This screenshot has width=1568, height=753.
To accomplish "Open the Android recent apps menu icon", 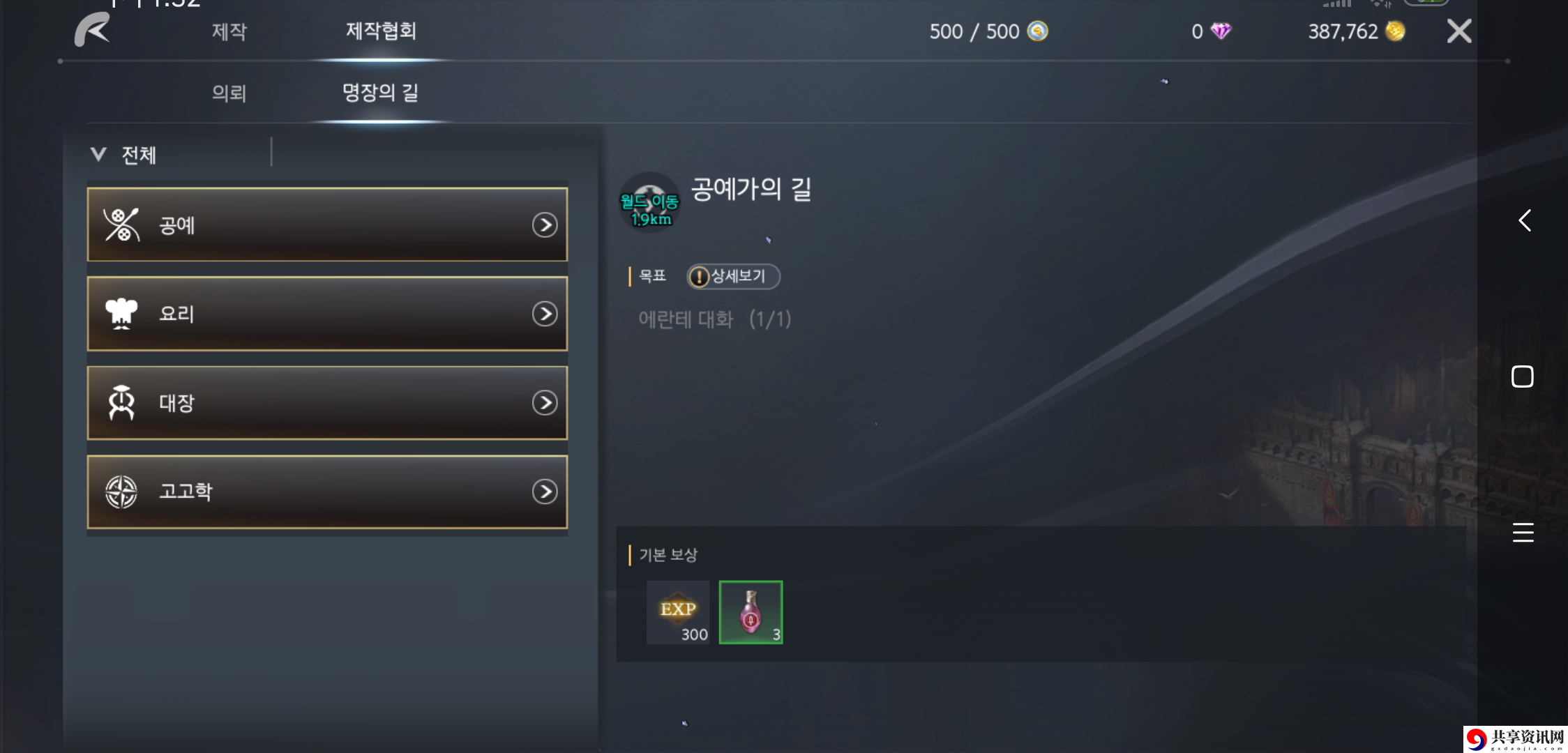I will tap(1523, 533).
